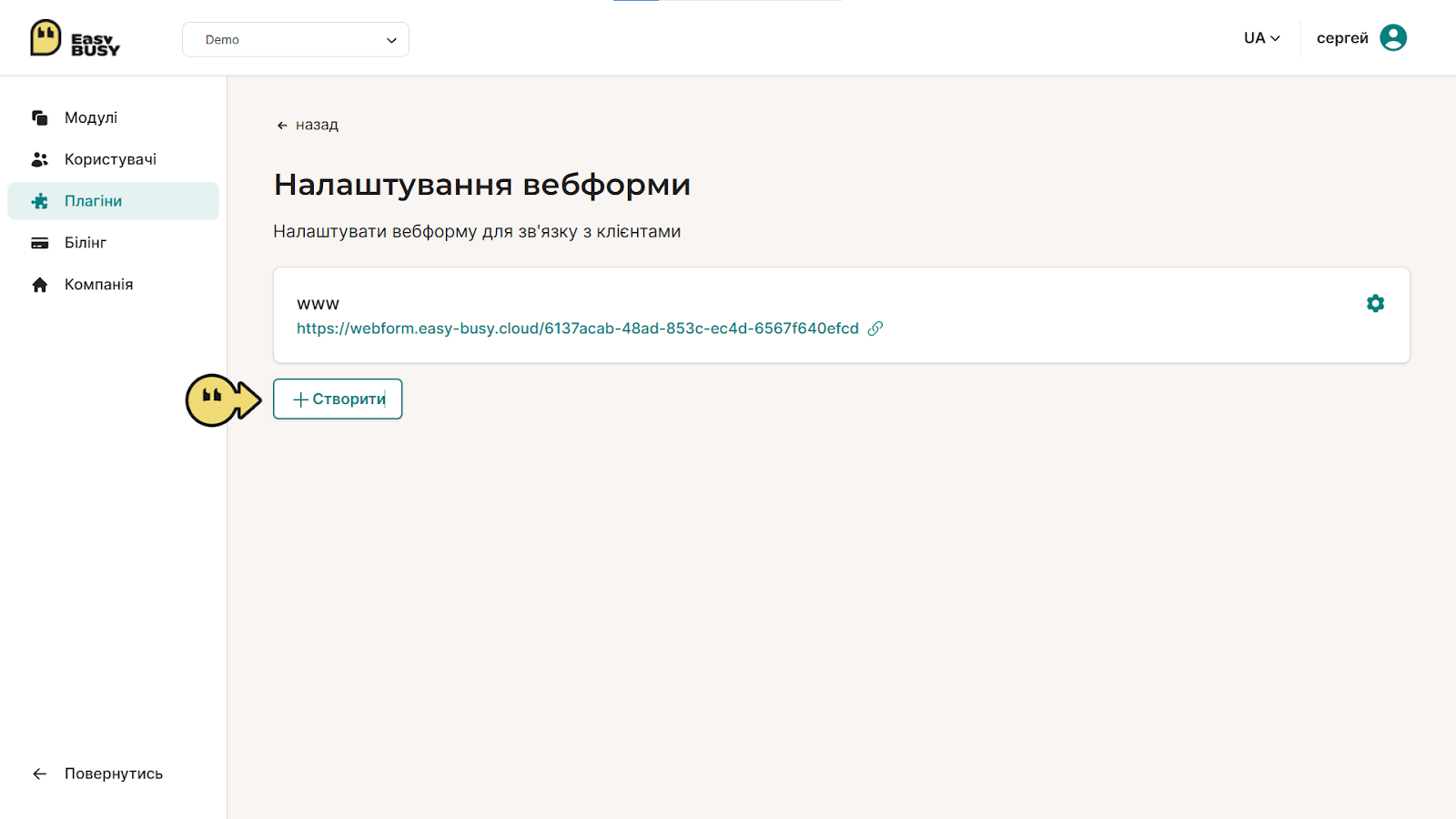Open Модулі in sidebar
Viewport: 1456px width, 819px height.
(x=114, y=117)
